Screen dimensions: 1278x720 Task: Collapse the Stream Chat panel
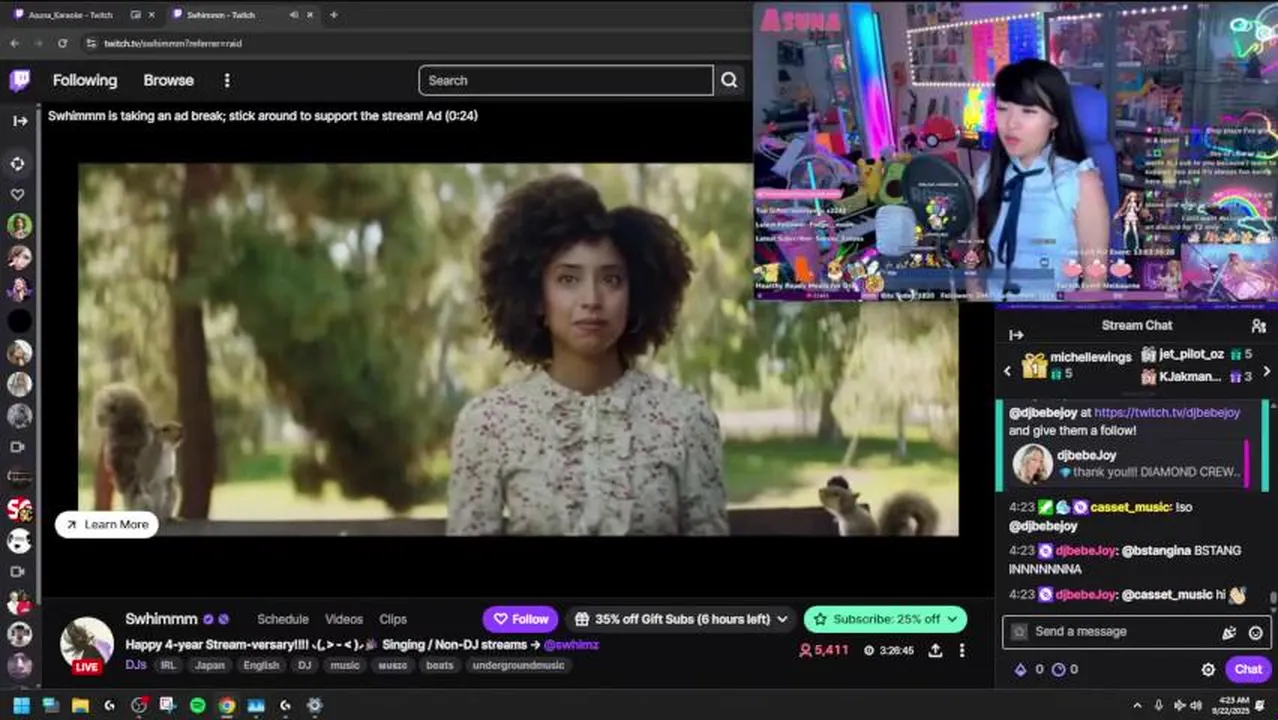coord(1016,335)
